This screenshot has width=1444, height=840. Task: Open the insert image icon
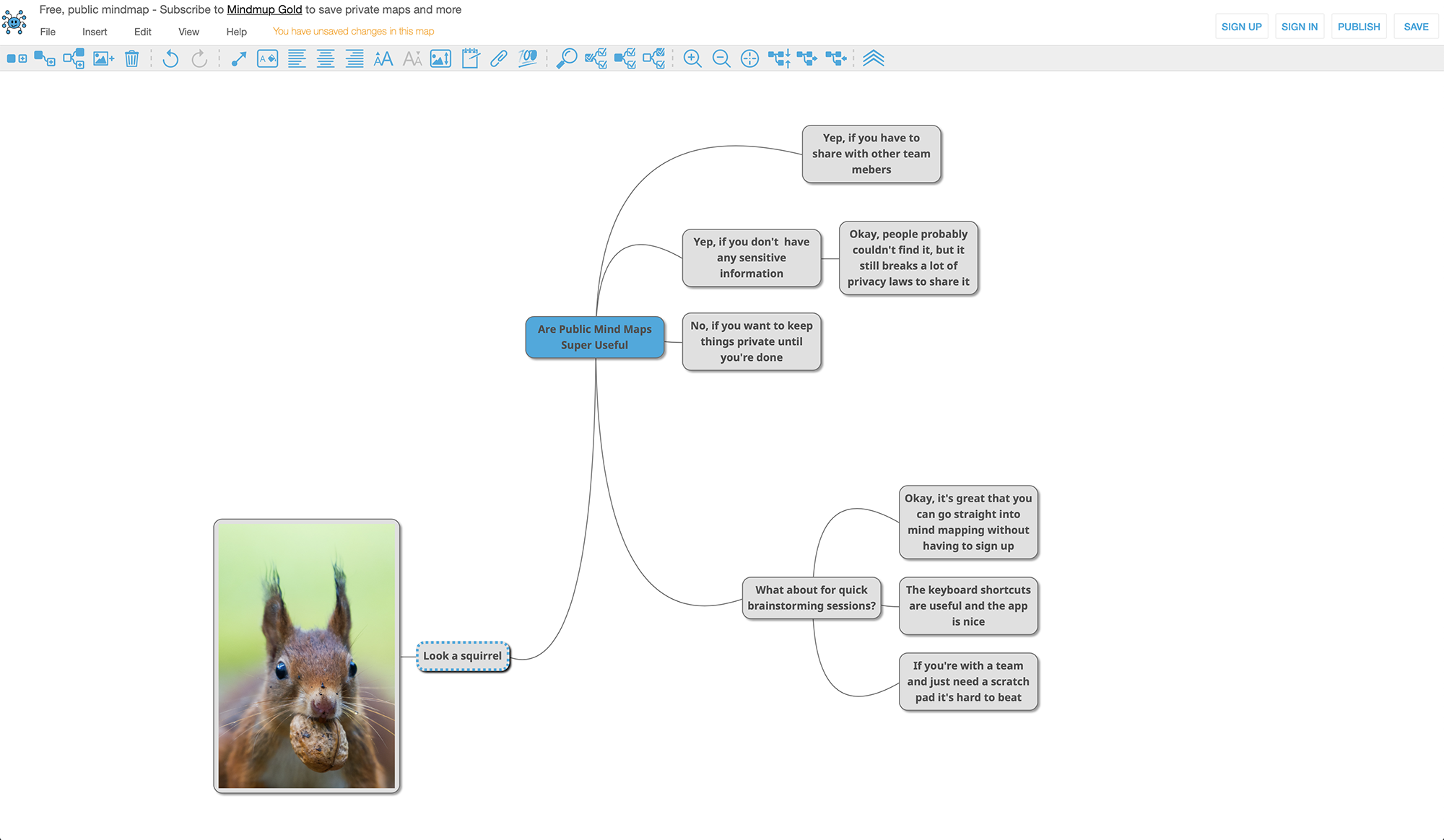[x=103, y=58]
